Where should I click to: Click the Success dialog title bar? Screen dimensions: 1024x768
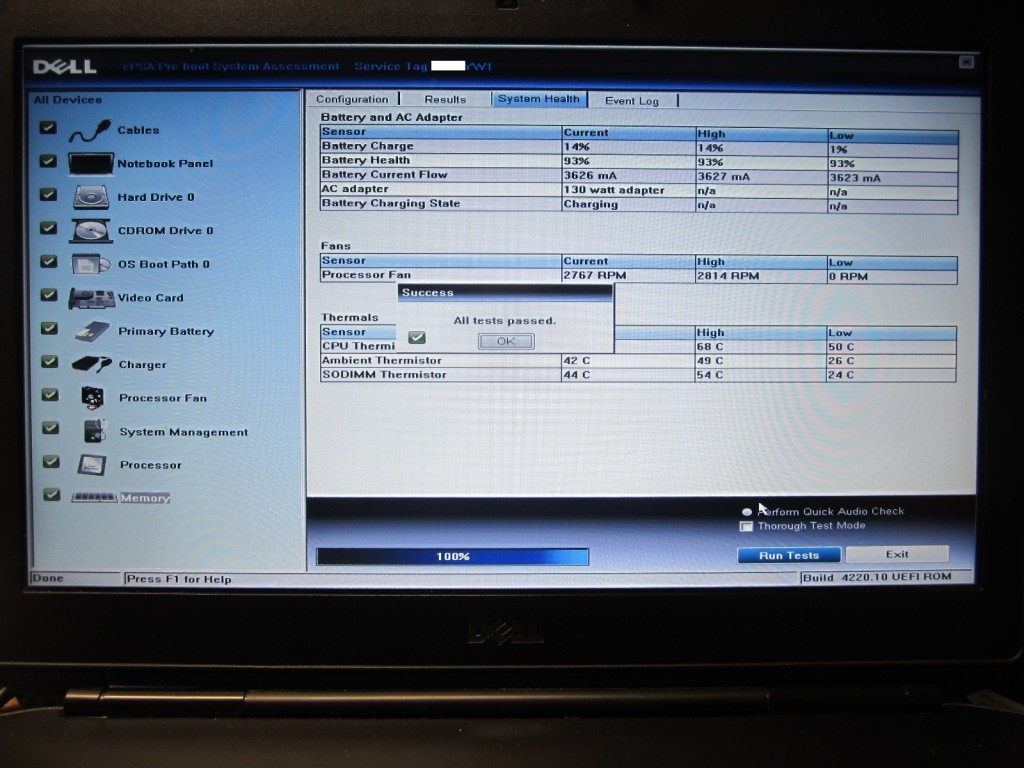click(x=505, y=293)
